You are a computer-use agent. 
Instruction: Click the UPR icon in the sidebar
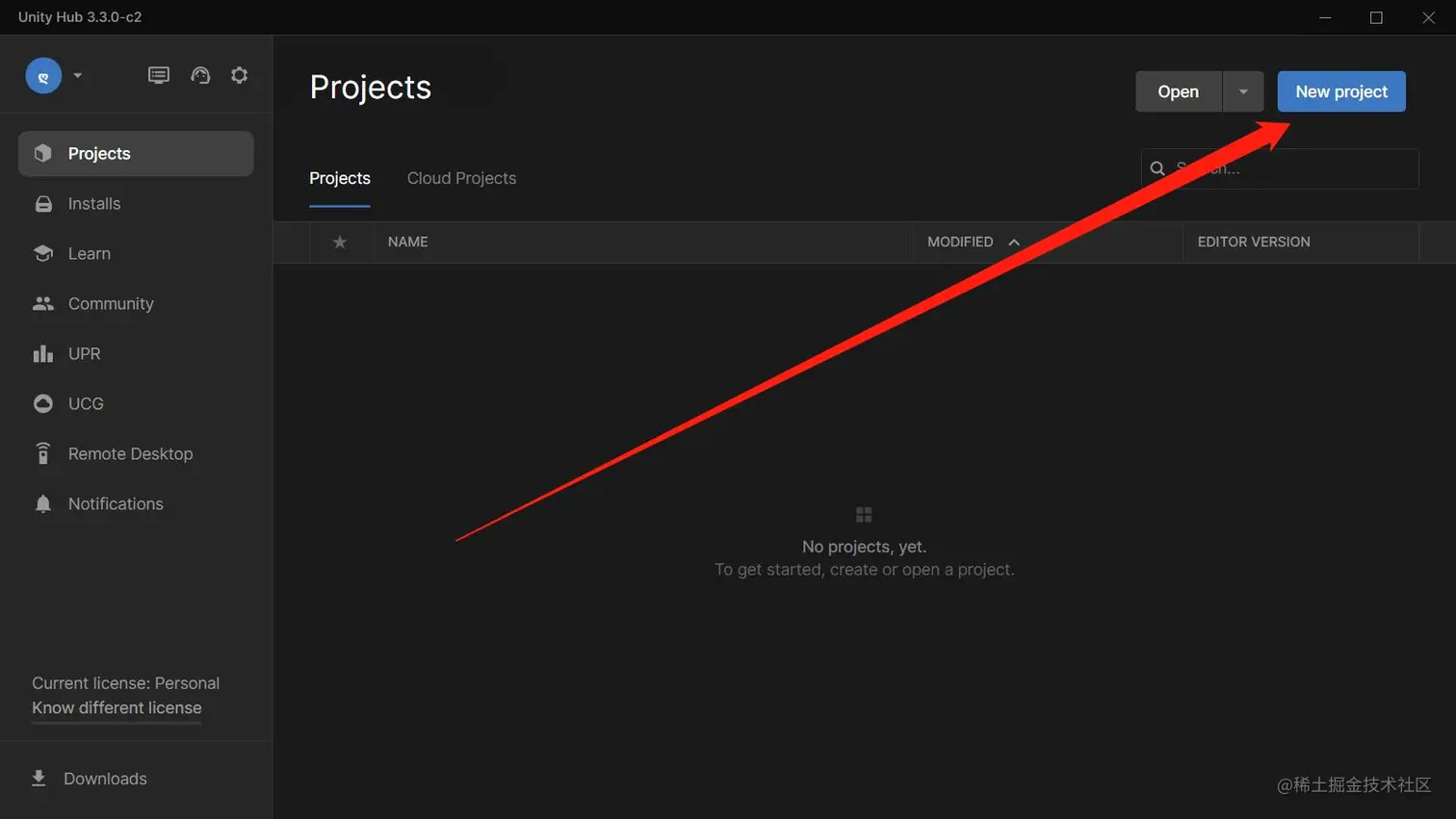click(x=43, y=353)
